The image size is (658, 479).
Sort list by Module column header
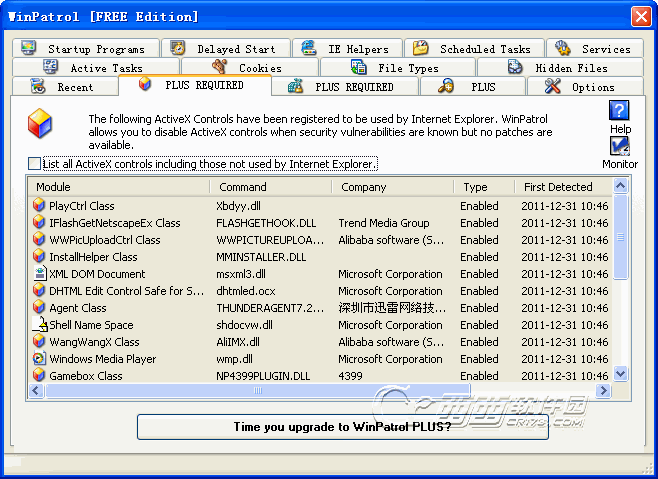coord(119,186)
